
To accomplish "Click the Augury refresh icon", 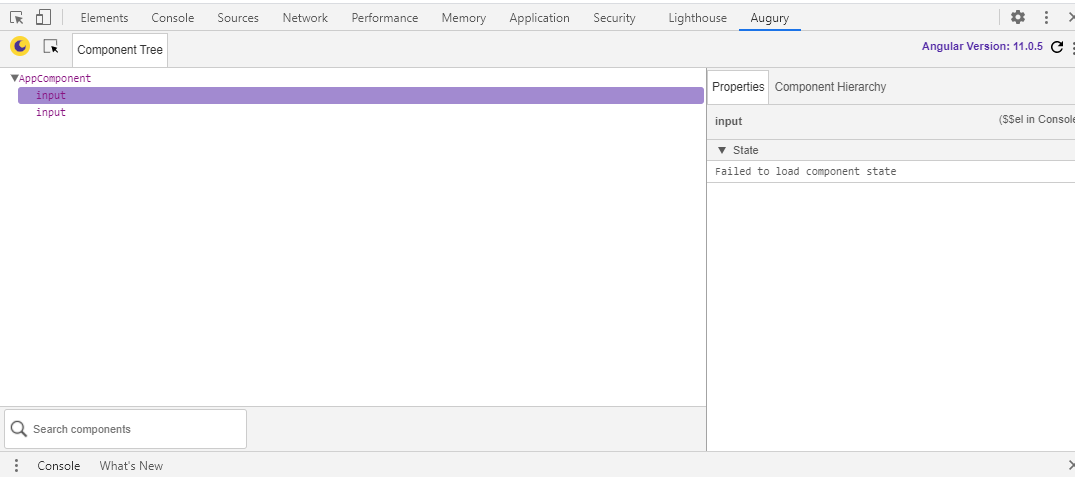I will (1057, 47).
